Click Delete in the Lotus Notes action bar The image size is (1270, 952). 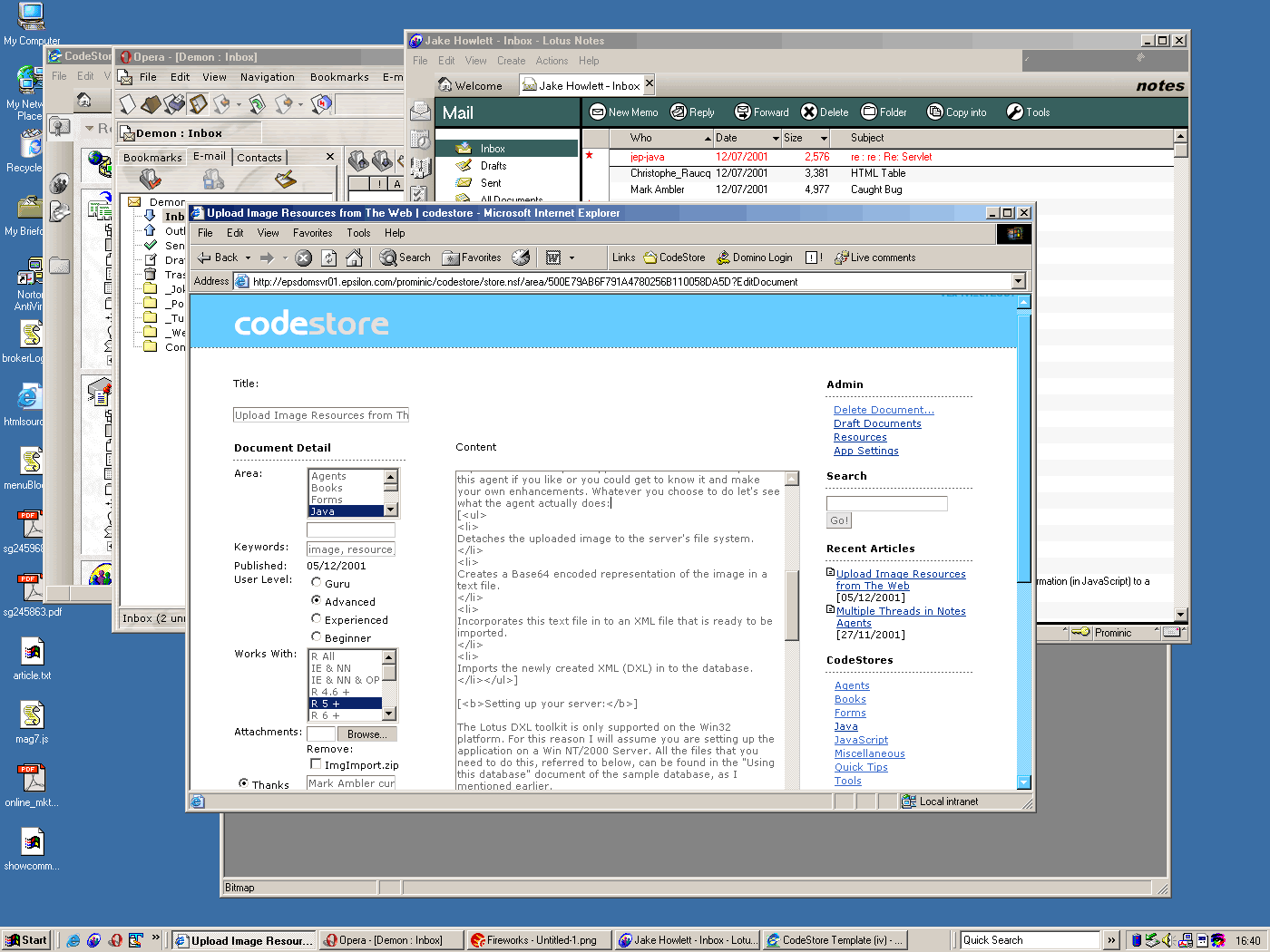pos(825,112)
